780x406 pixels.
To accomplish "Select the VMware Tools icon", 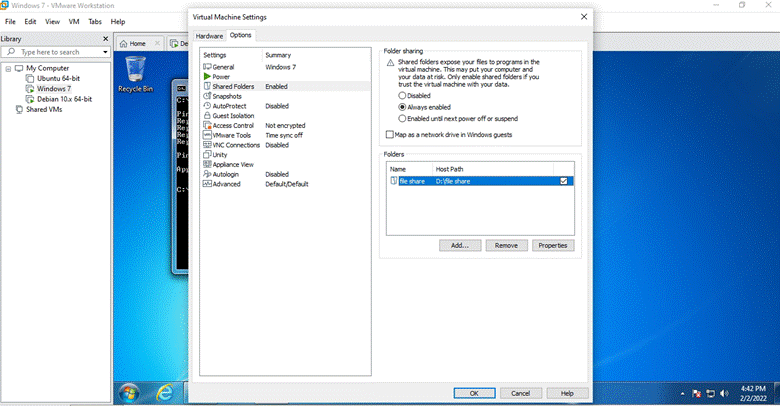I will tap(207, 135).
